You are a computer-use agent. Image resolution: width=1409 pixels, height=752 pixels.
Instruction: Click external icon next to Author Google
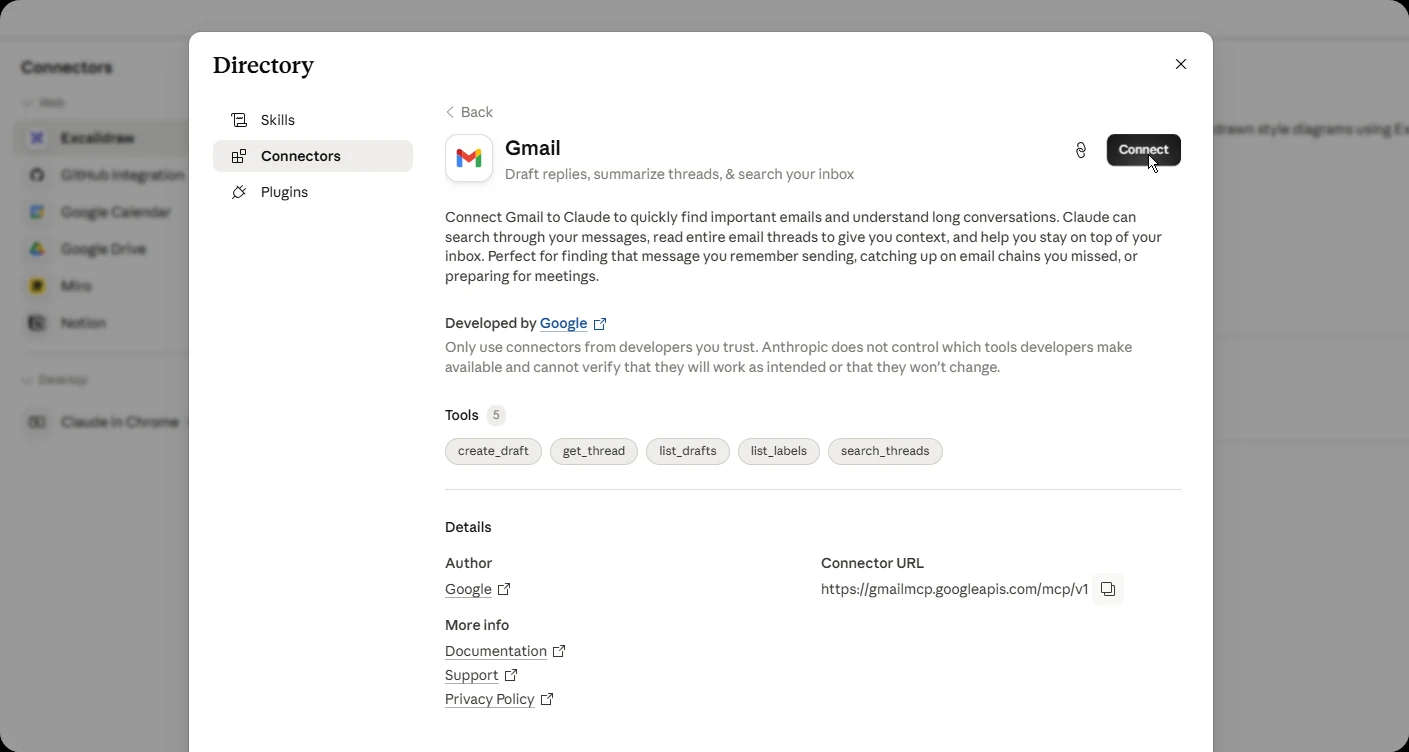(x=504, y=589)
